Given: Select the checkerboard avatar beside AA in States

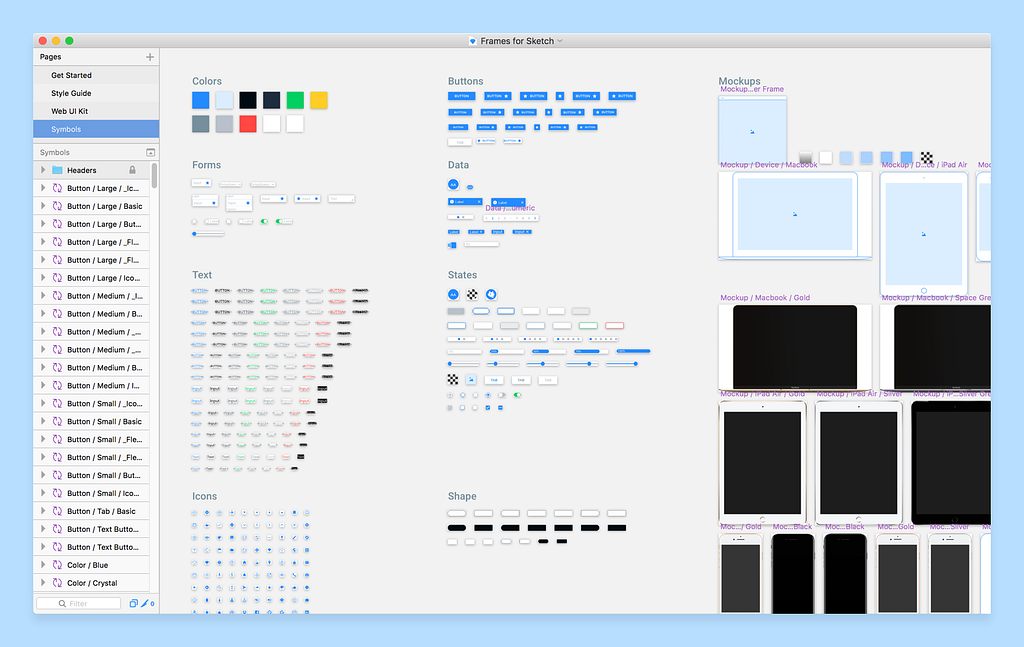Looking at the screenshot, I should [472, 294].
